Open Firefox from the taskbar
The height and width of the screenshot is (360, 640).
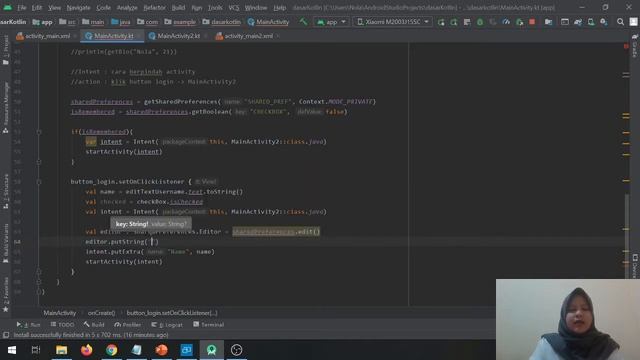pos(87,350)
